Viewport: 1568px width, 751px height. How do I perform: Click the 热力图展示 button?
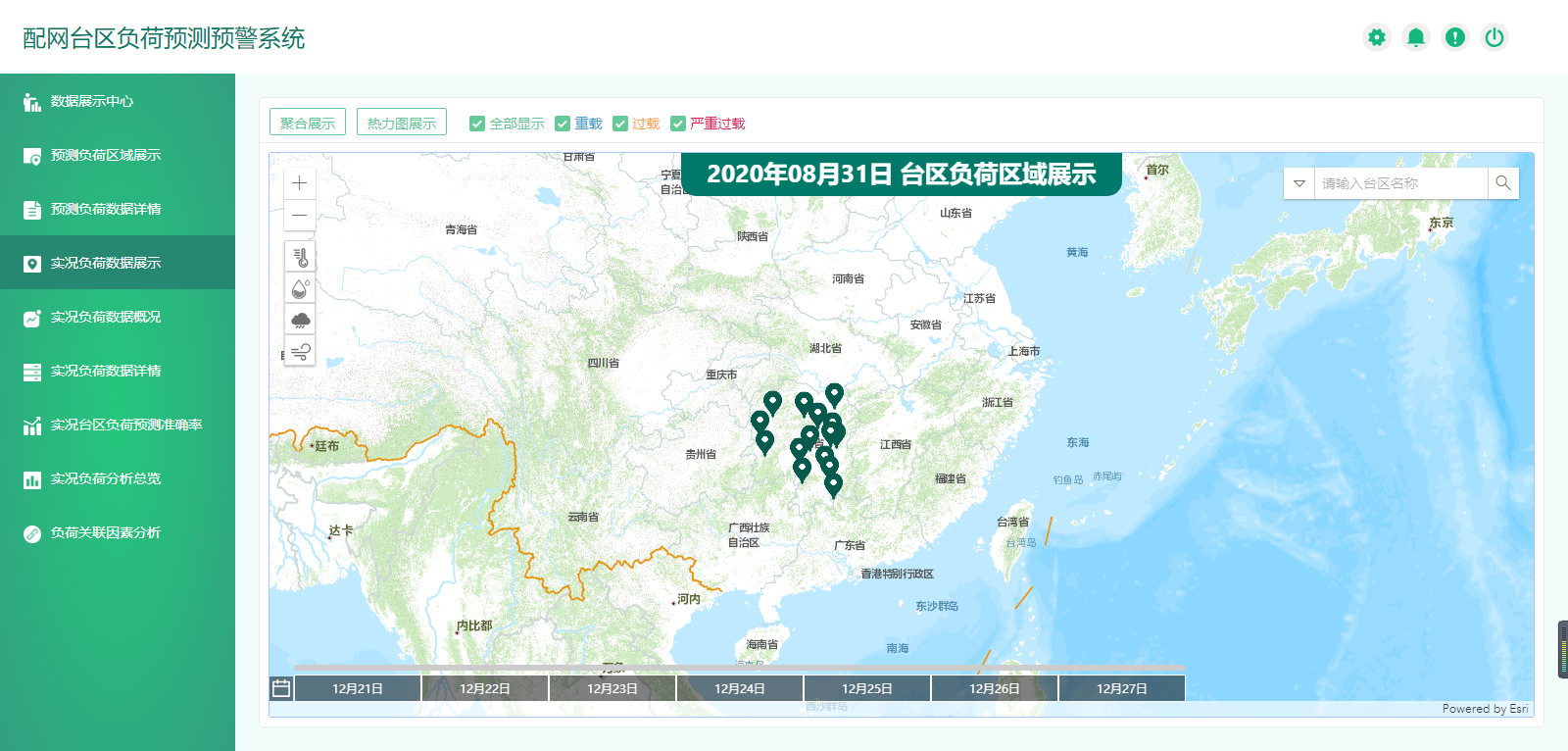pyautogui.click(x=402, y=123)
